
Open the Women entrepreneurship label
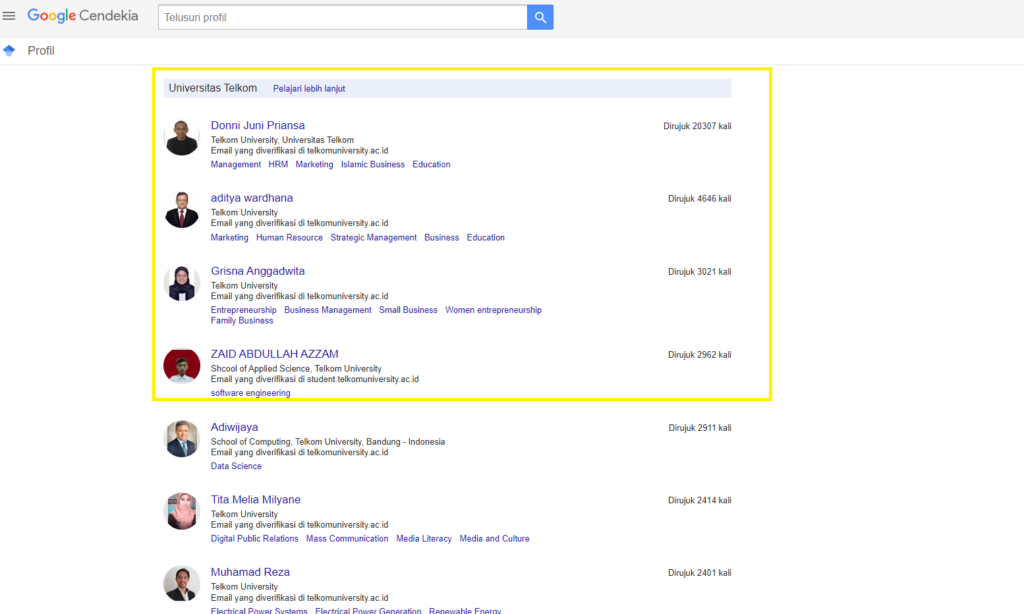click(x=493, y=310)
